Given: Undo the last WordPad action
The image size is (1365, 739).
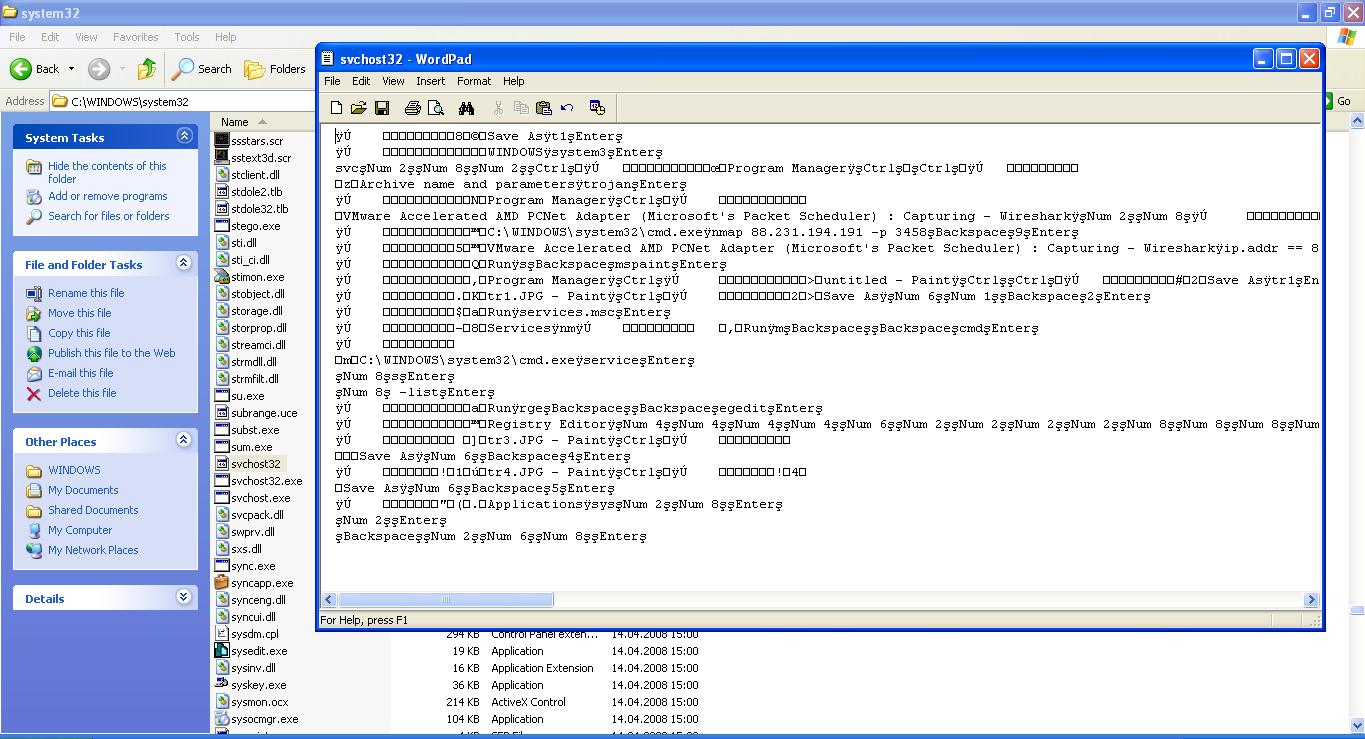Looking at the screenshot, I should click(x=567, y=108).
